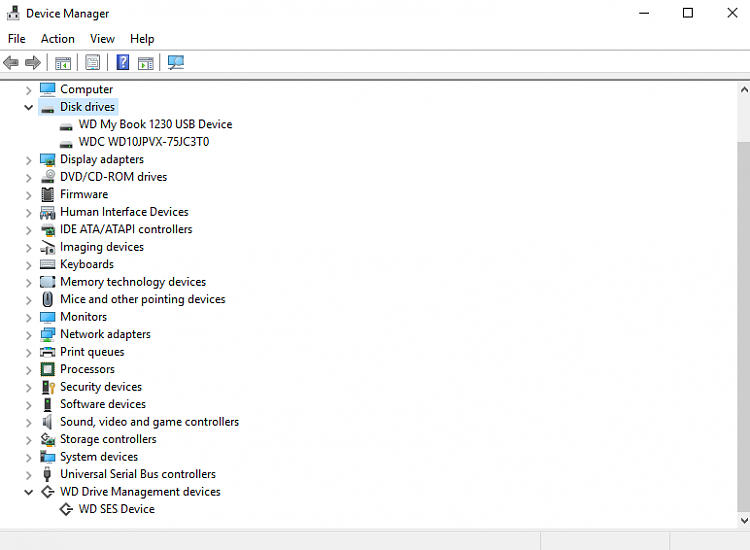Viewport: 750px width, 550px height.
Task: Select WD My Book 1230 USB Device
Action: (x=155, y=124)
